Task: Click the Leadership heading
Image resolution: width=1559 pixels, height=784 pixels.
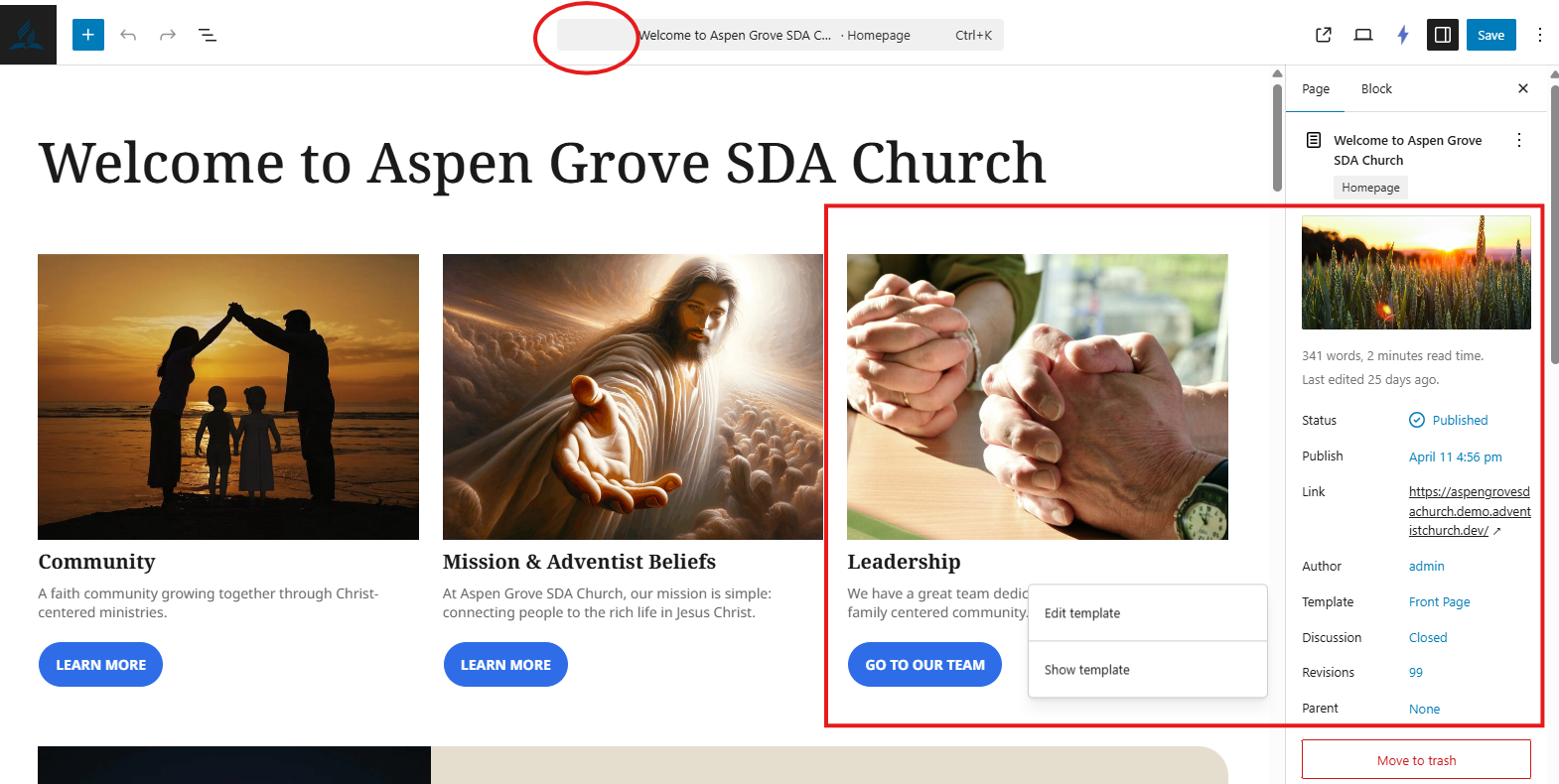Action: (904, 562)
